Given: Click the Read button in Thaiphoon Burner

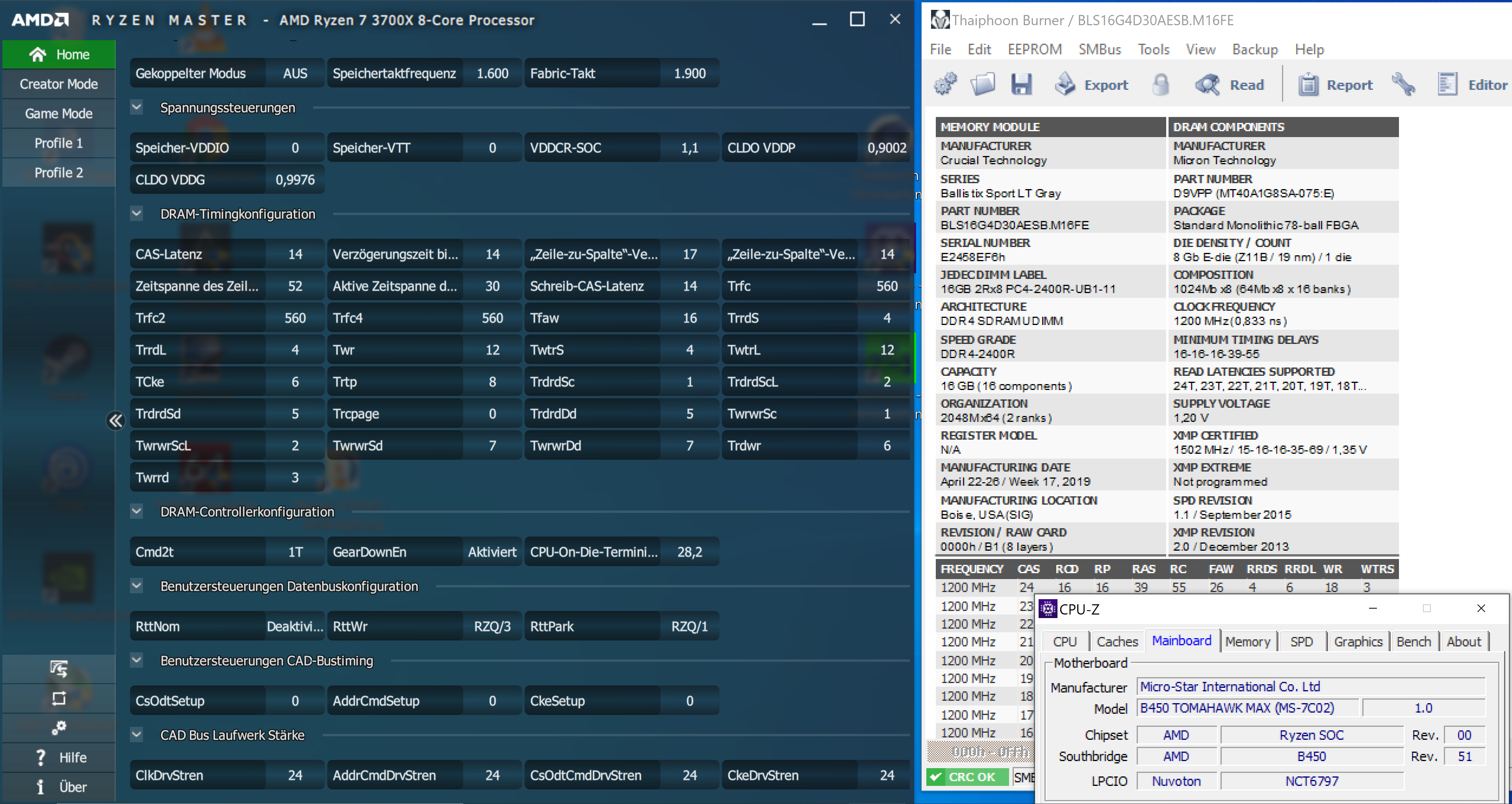Looking at the screenshot, I should pyautogui.click(x=1230, y=85).
